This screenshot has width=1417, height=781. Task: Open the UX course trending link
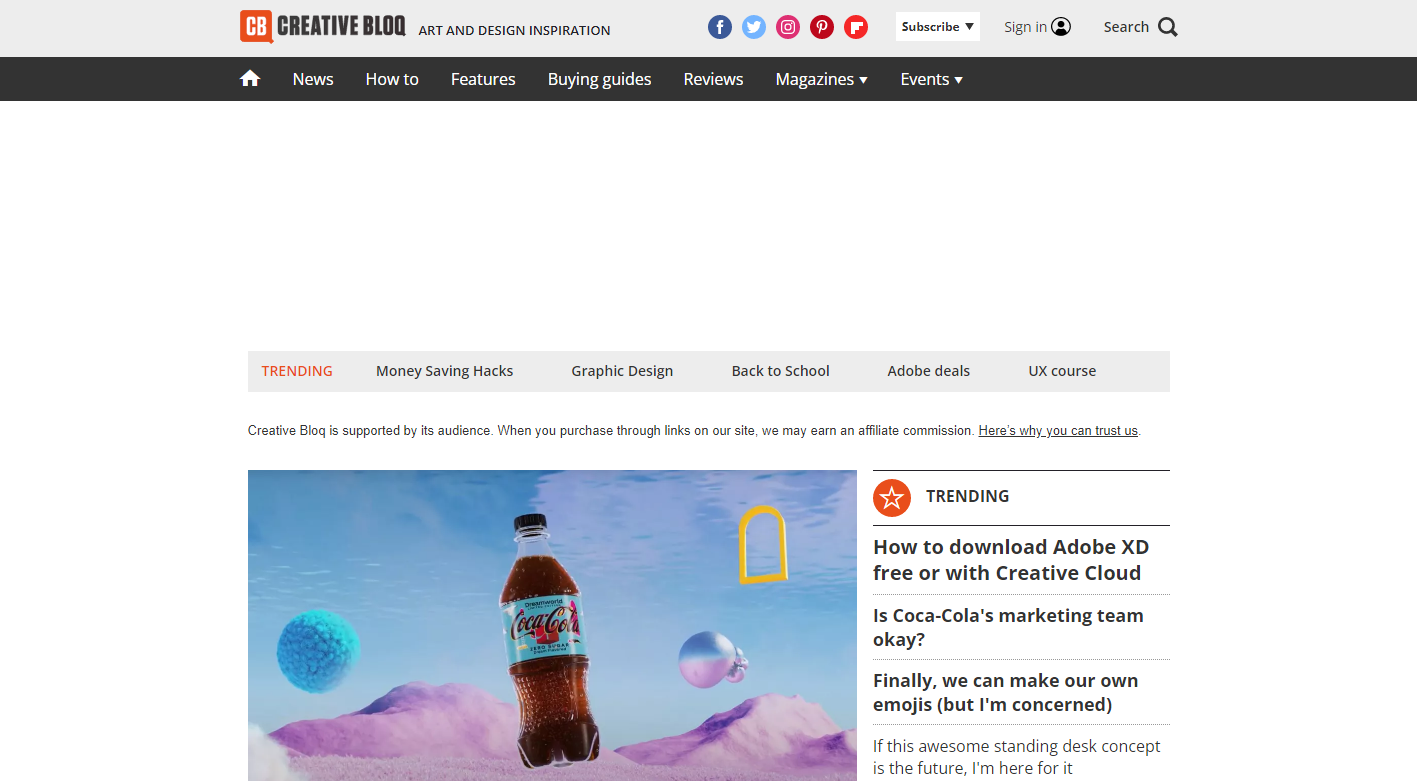click(1062, 371)
